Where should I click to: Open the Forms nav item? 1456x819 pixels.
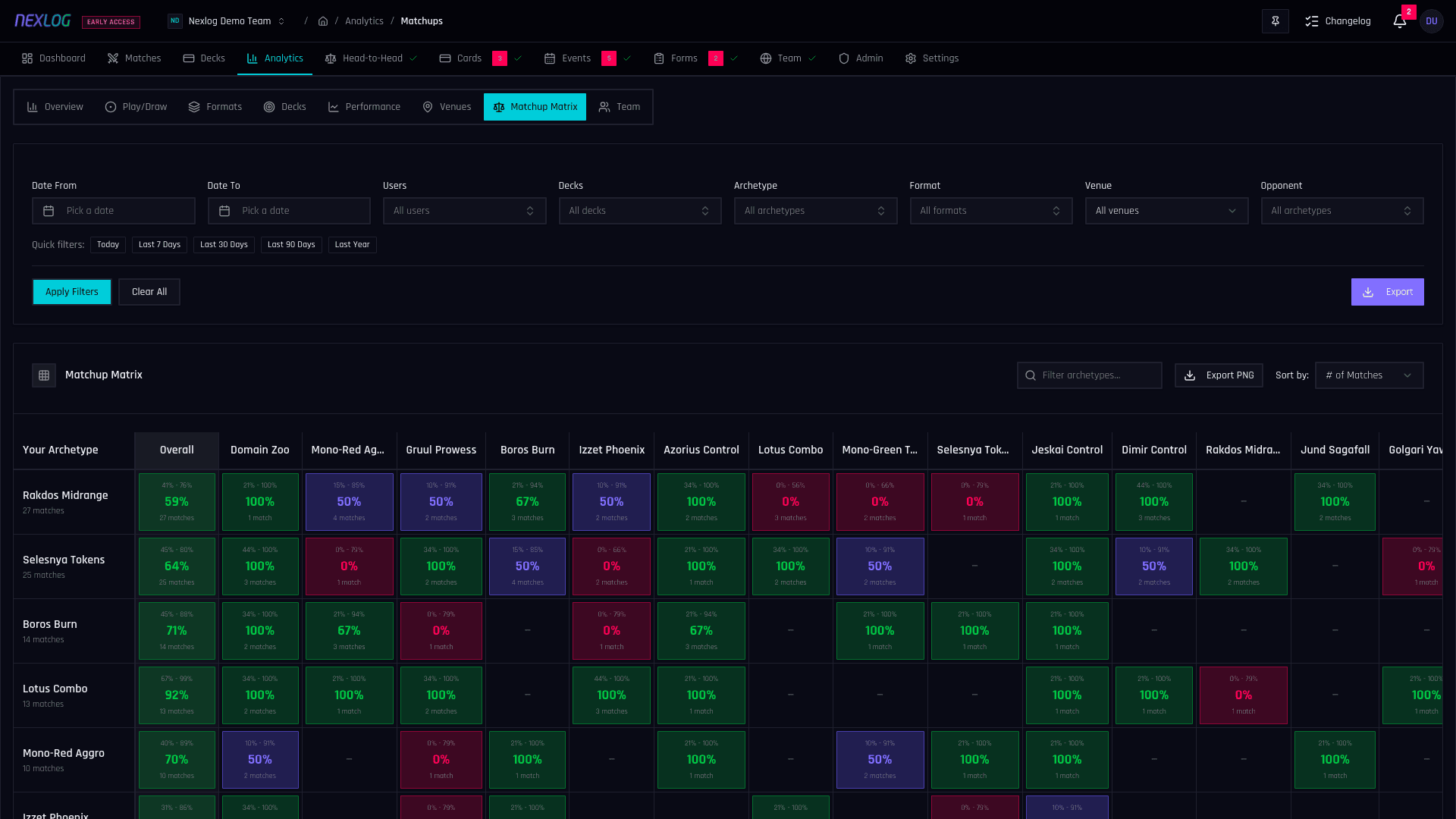pyautogui.click(x=676, y=58)
